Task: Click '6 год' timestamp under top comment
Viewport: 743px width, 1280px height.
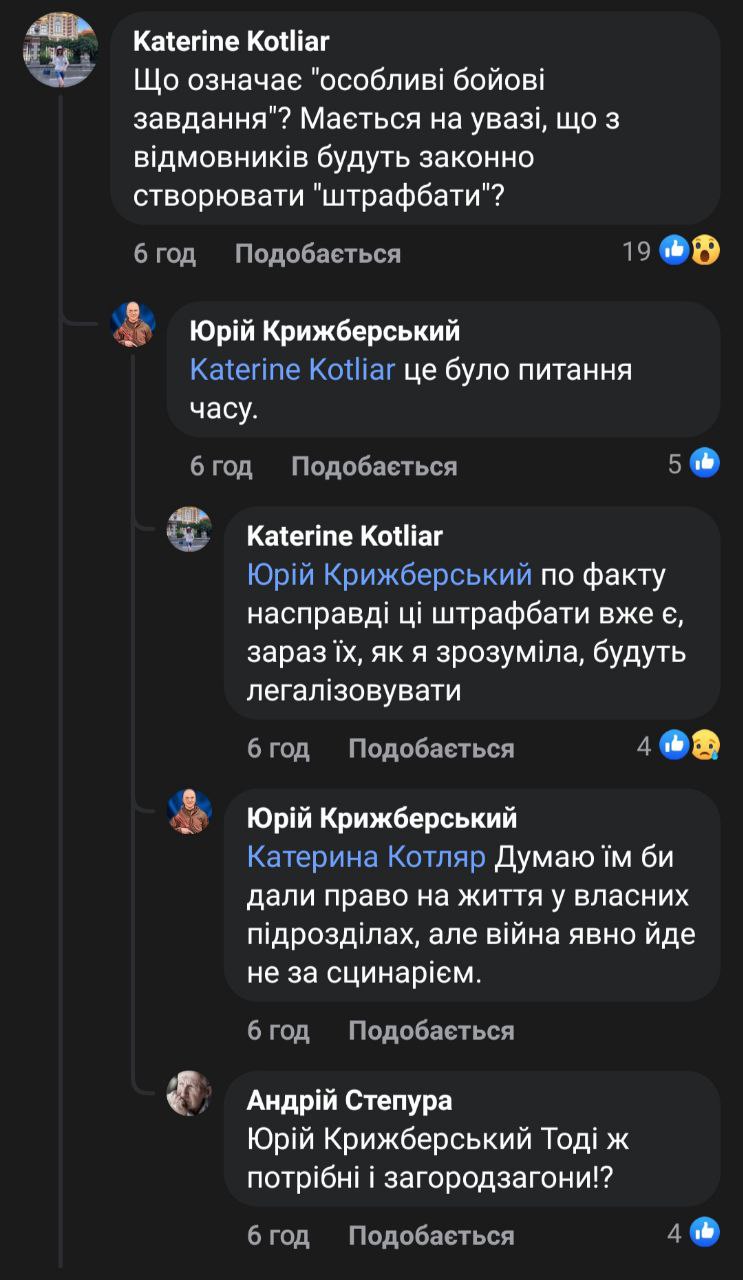Action: coord(165,254)
